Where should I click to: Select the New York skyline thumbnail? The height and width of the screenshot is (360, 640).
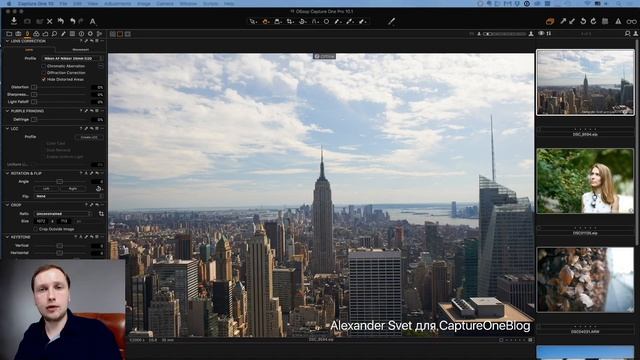[585, 82]
